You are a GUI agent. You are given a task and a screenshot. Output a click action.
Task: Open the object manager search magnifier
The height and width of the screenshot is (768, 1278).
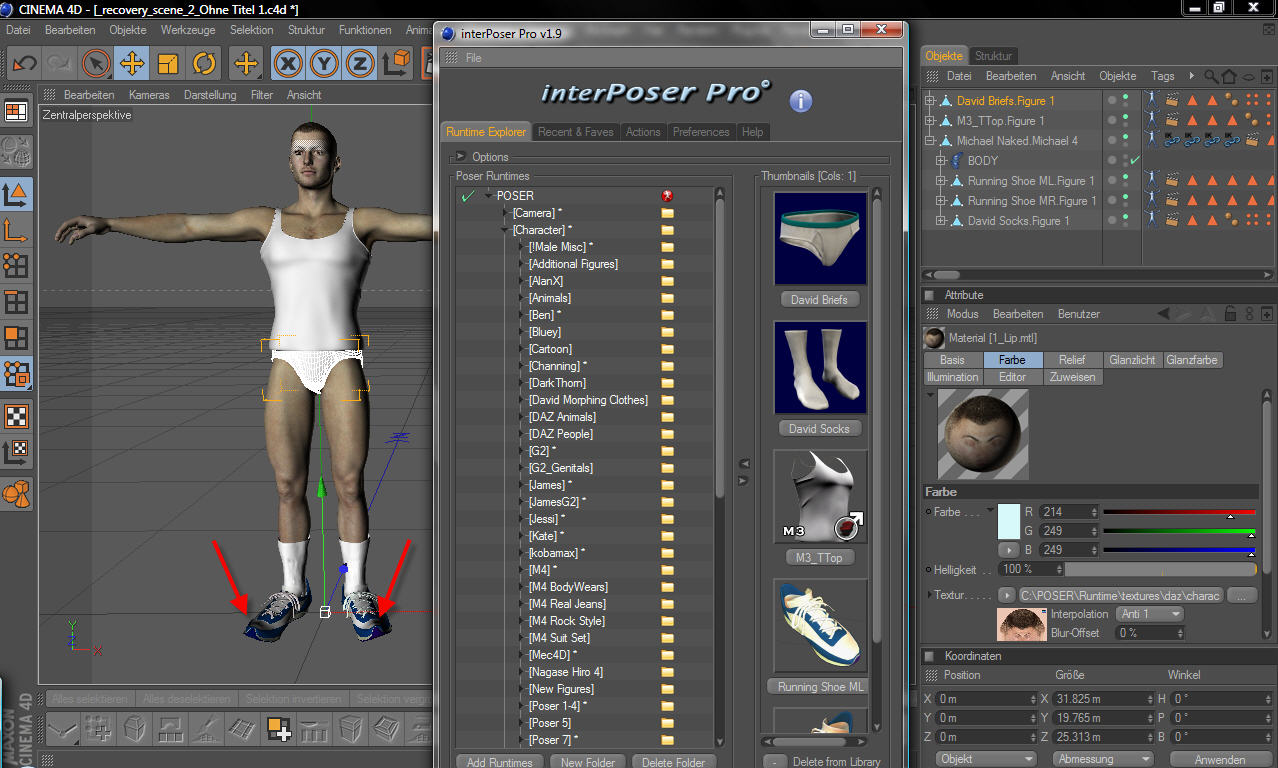(1211, 76)
